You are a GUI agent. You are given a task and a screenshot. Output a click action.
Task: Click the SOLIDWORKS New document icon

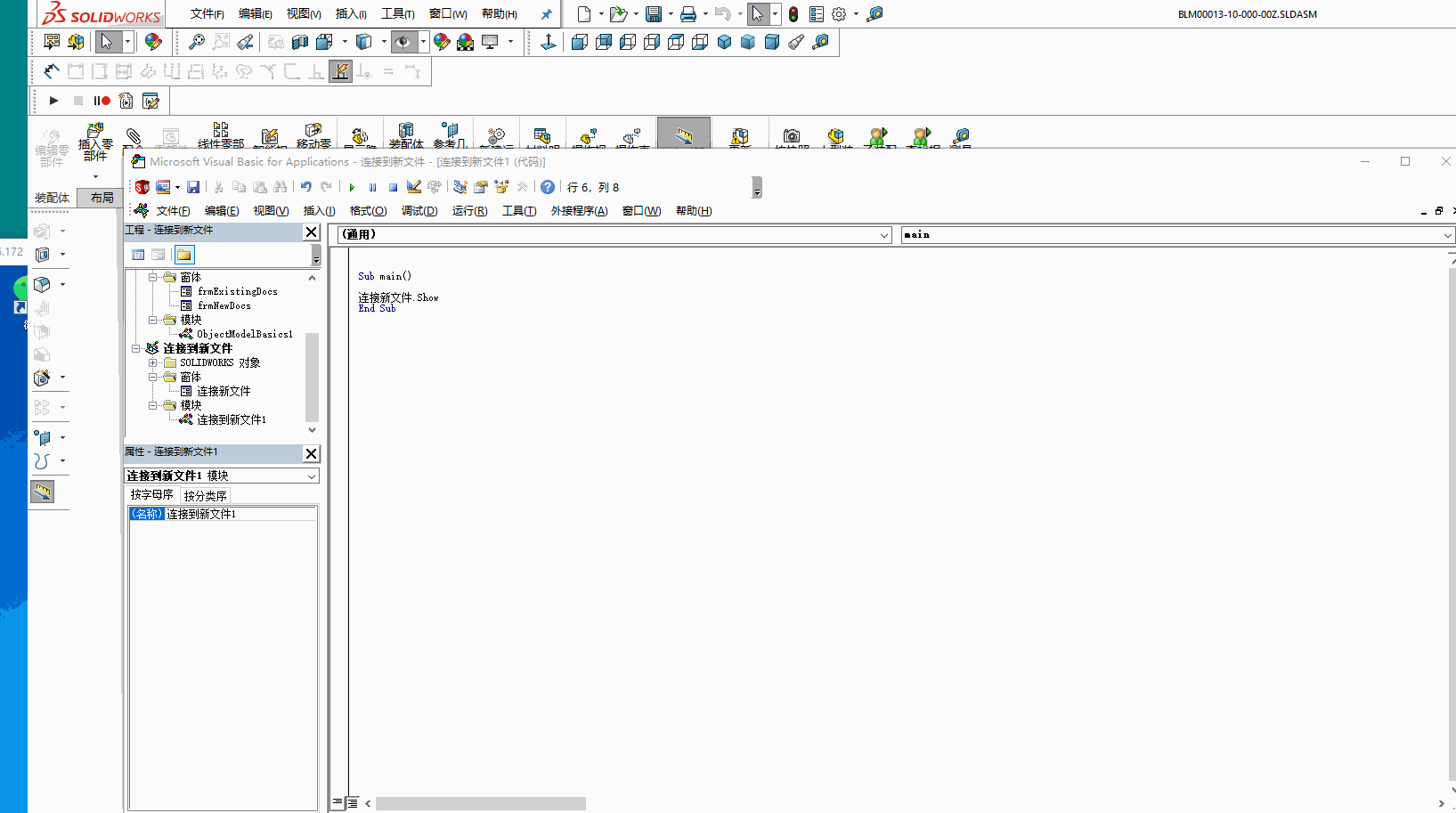[584, 14]
